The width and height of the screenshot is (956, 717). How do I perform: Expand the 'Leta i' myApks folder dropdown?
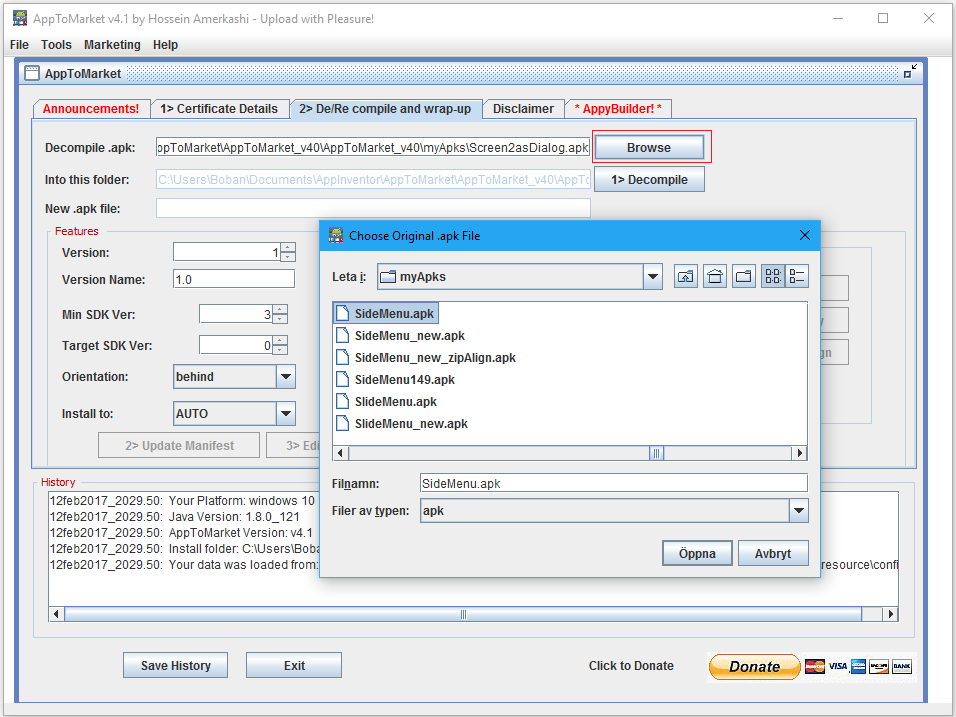652,276
